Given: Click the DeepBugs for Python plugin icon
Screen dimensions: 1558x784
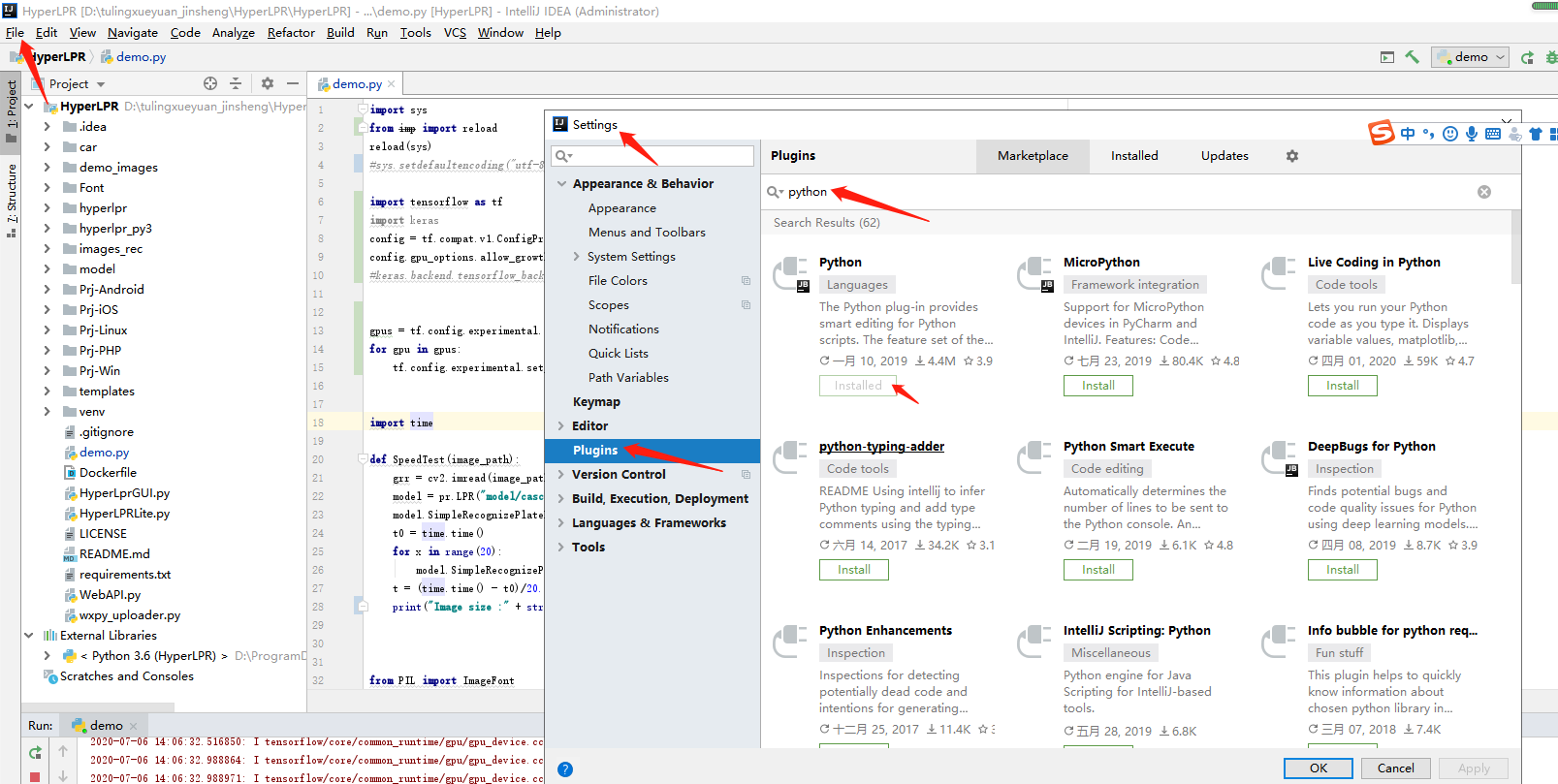Looking at the screenshot, I should point(1280,458).
